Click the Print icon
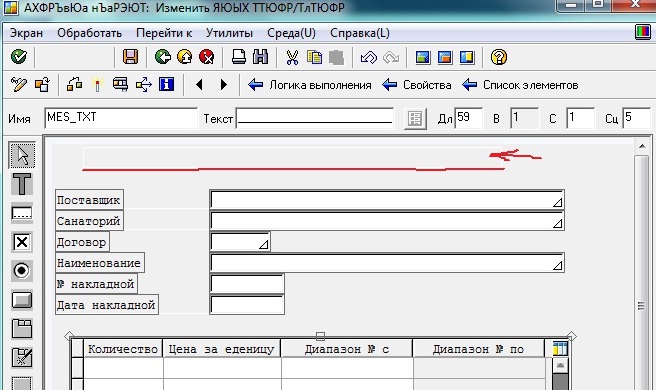 (238, 56)
